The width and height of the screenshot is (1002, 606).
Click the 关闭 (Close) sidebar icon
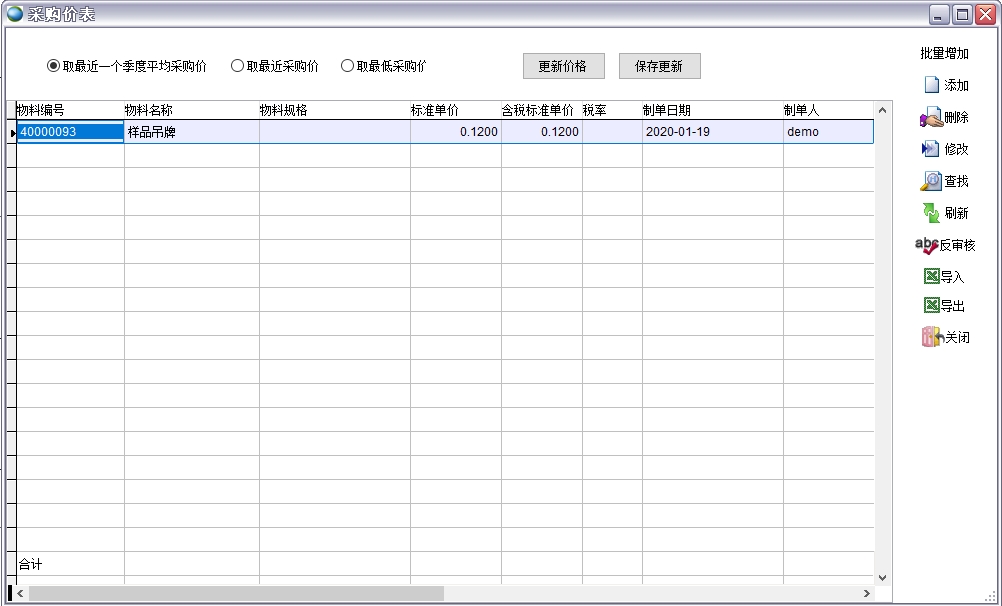[944, 337]
